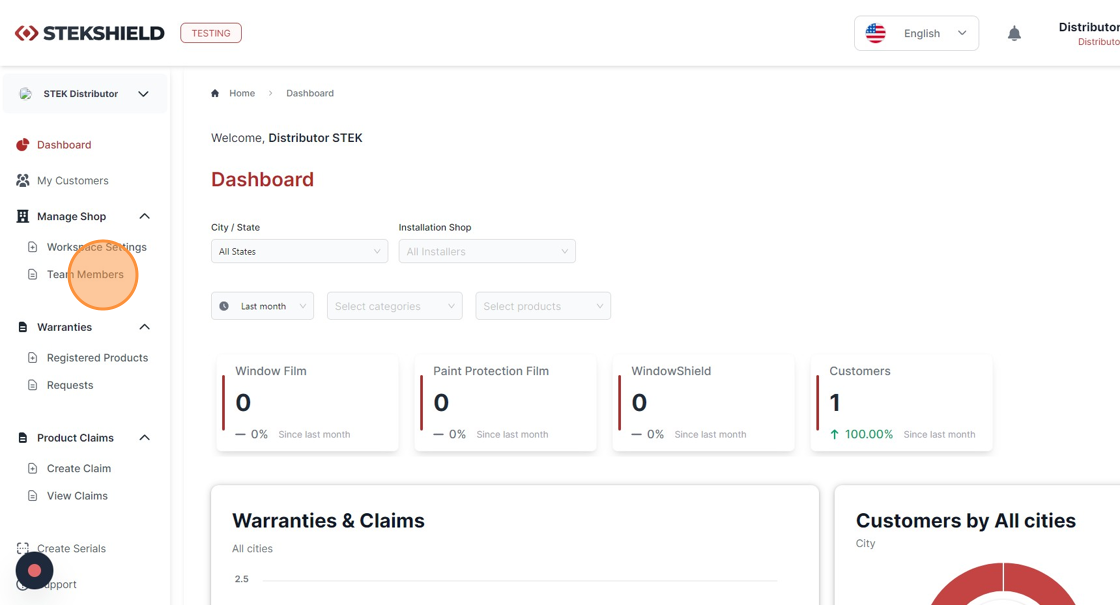1120x605 pixels.
Task: Collapse the Warranties section
Action: click(x=144, y=327)
